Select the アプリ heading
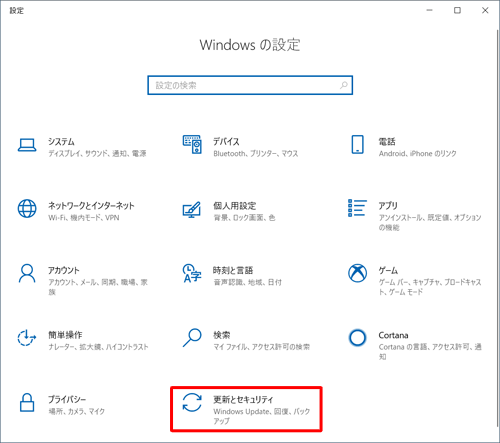 click(x=388, y=206)
